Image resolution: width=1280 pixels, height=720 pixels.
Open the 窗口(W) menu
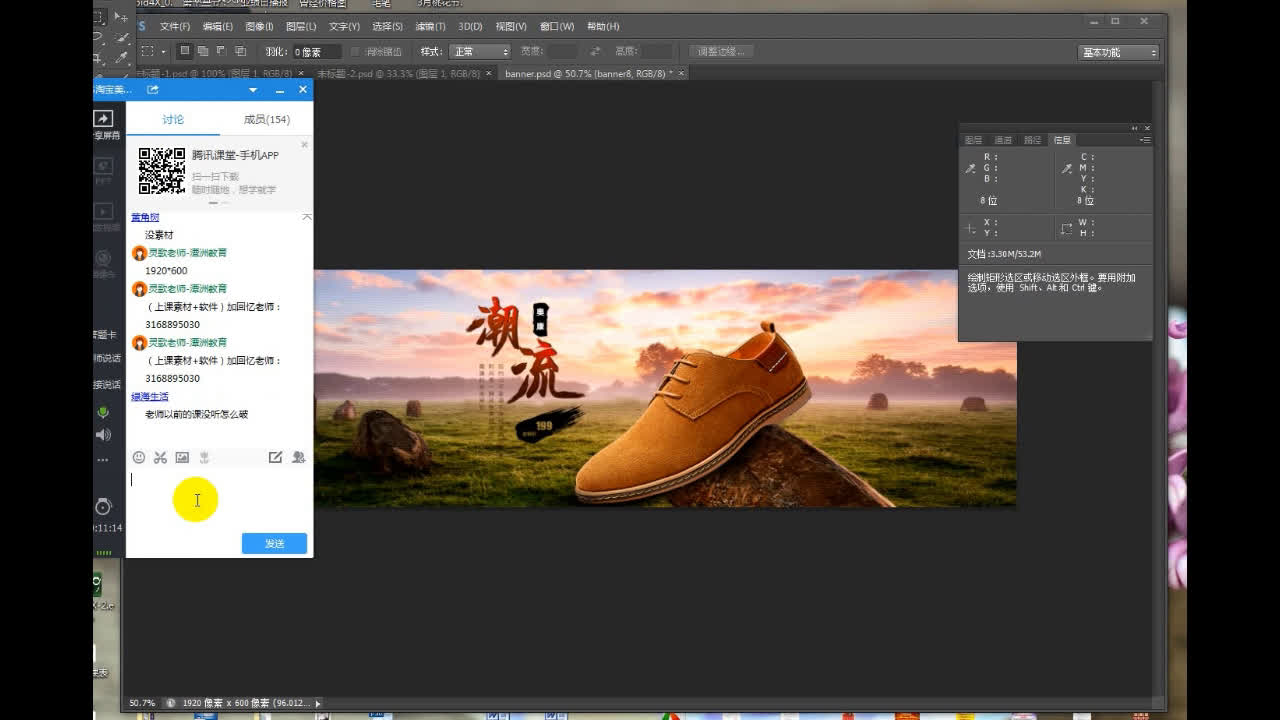coord(557,26)
